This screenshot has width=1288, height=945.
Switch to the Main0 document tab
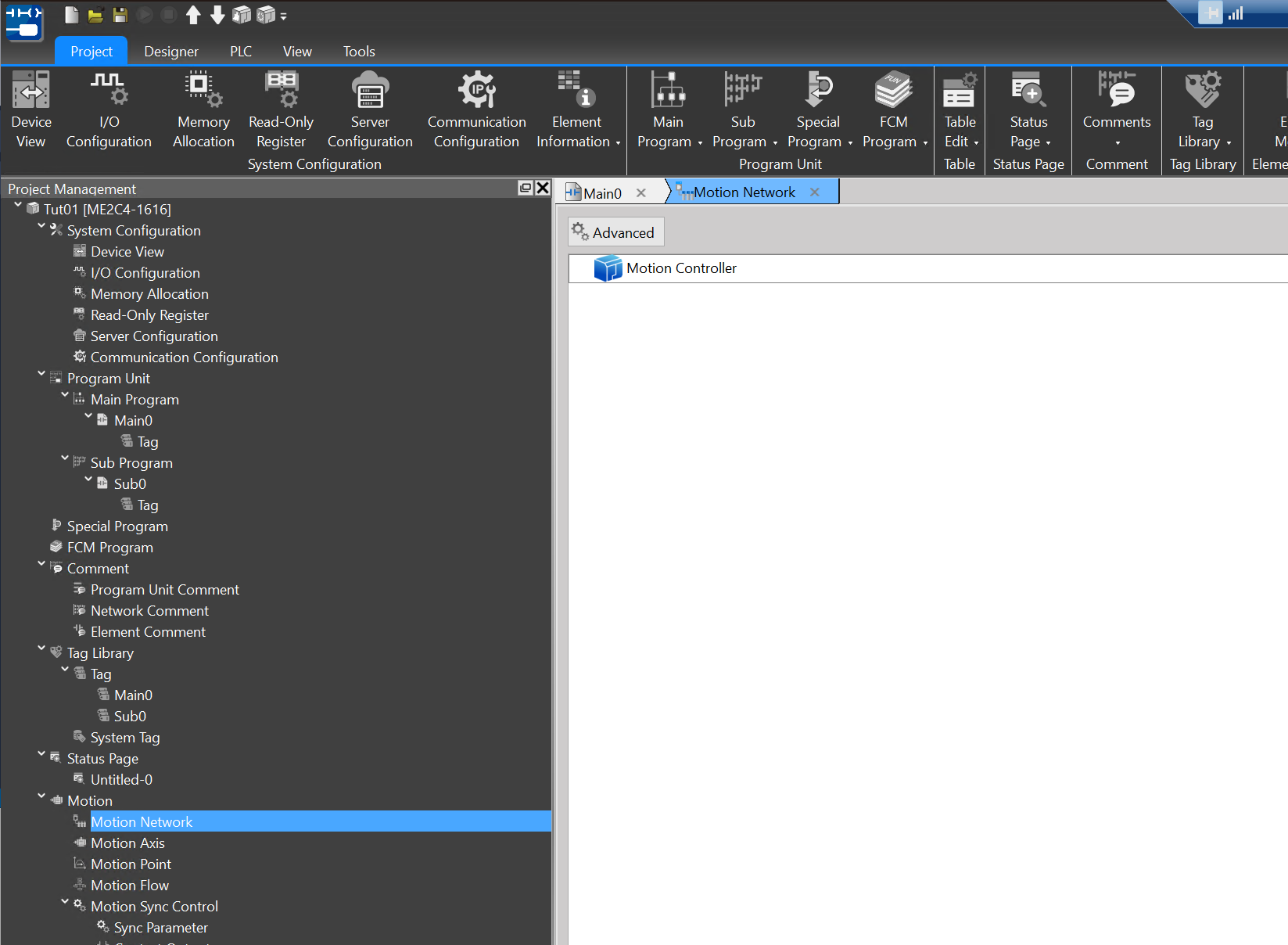[x=601, y=193]
